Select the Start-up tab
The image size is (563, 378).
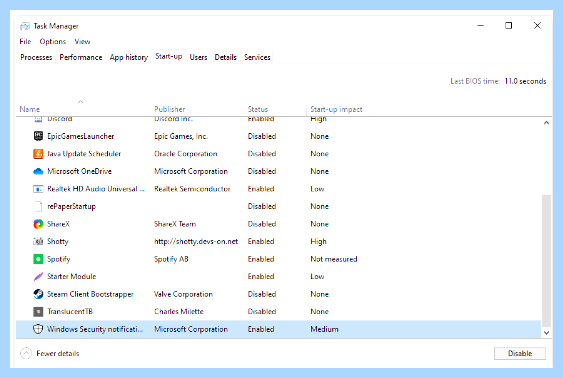[169, 57]
